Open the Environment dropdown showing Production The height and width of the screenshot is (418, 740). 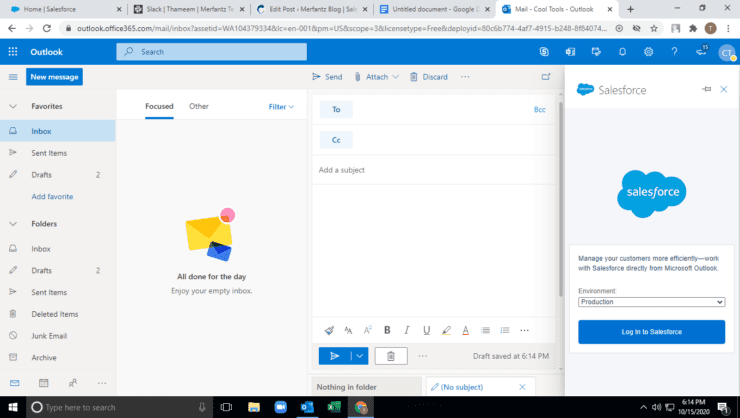point(651,301)
